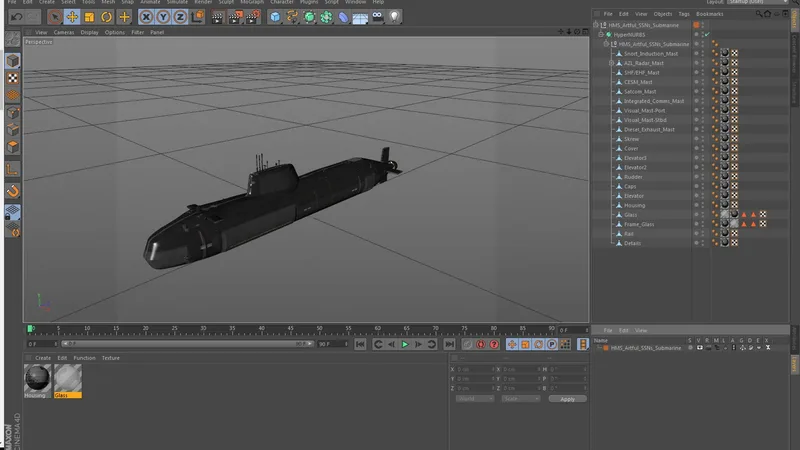Image resolution: width=800 pixels, height=450 pixels.
Task: Select the Glass material thumbnail
Action: (x=68, y=379)
